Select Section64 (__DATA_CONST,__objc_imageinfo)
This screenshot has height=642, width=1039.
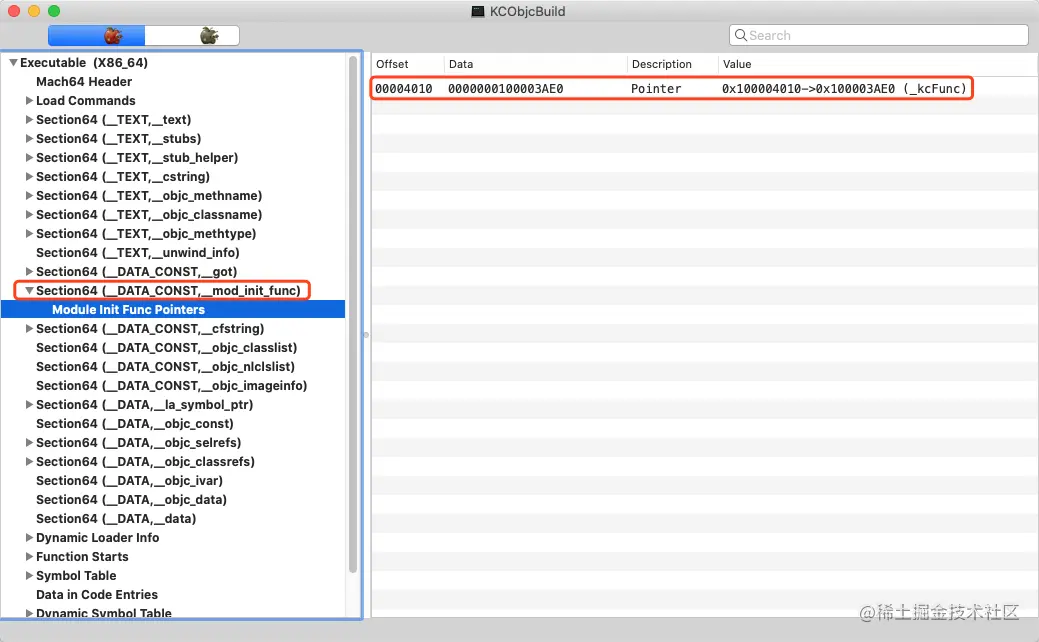pos(172,386)
